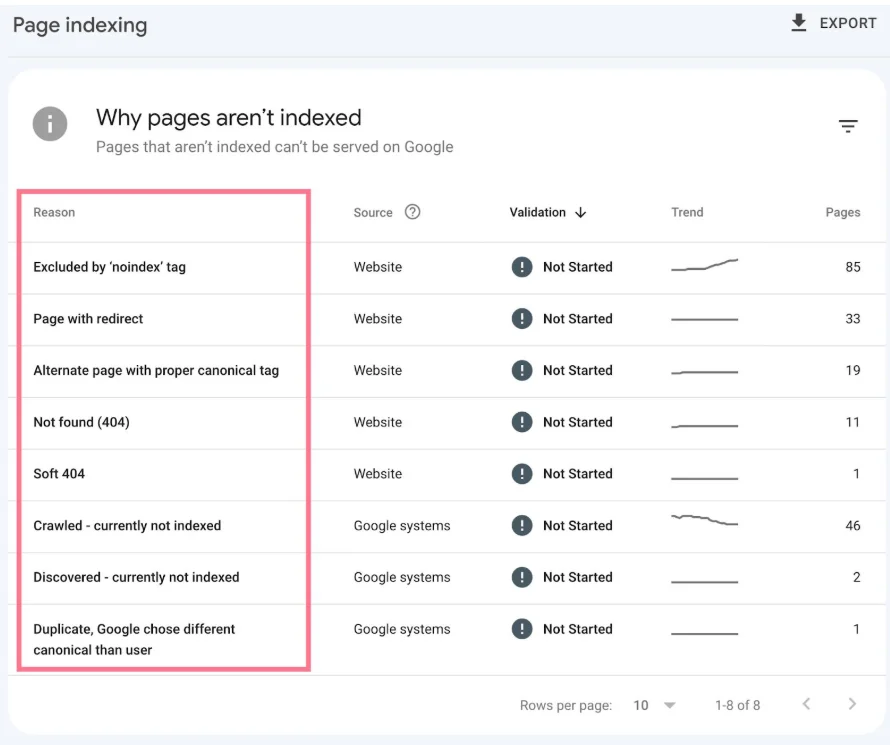Click Not Started icon in Not found (404) row
Viewport: 890px width, 745px height.
point(522,422)
